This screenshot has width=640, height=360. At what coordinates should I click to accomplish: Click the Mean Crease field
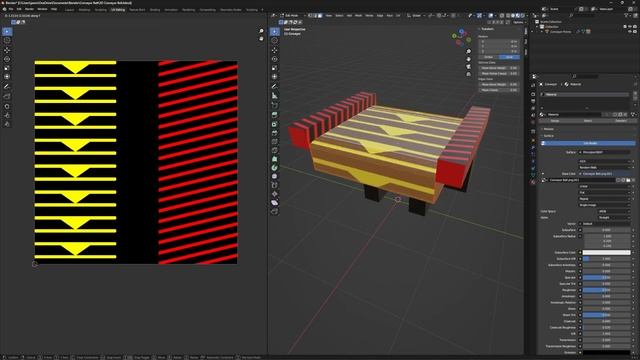point(499,90)
